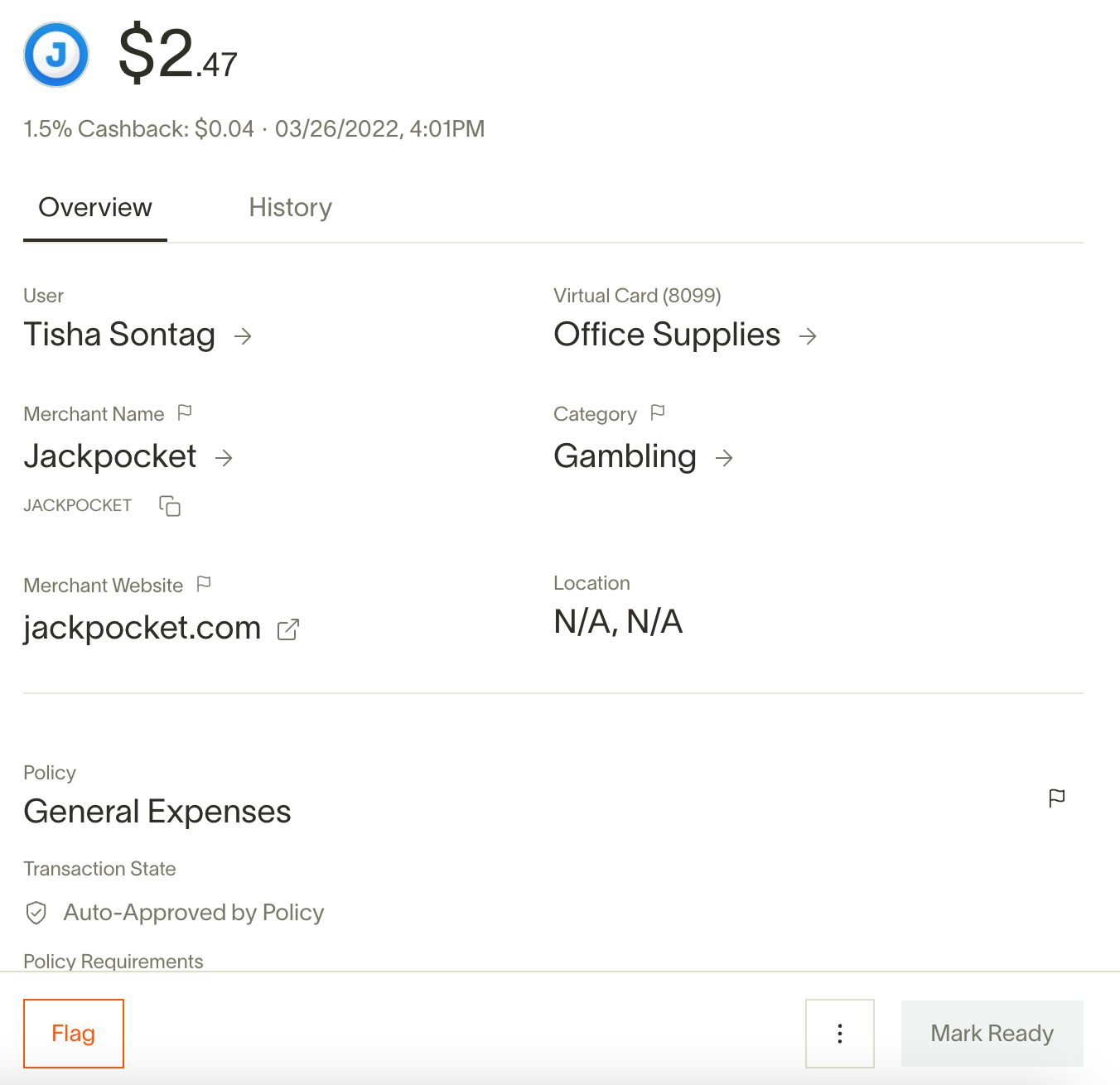Copy the JACKPOCKET raw merchant descriptor
1120x1085 pixels.
tap(170, 505)
